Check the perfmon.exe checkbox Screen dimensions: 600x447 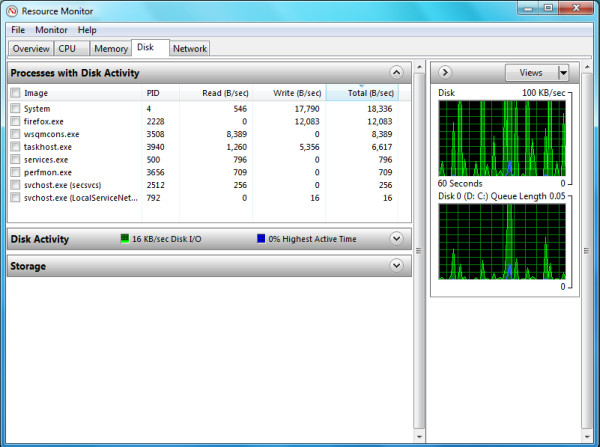15,172
